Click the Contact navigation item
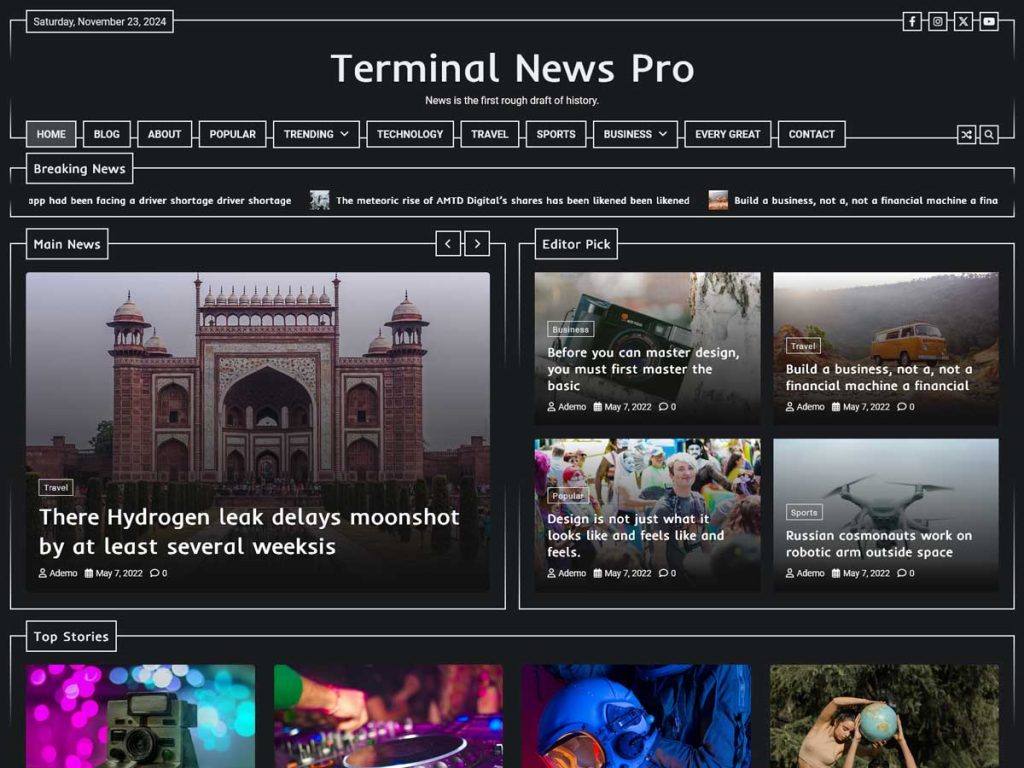 click(811, 133)
